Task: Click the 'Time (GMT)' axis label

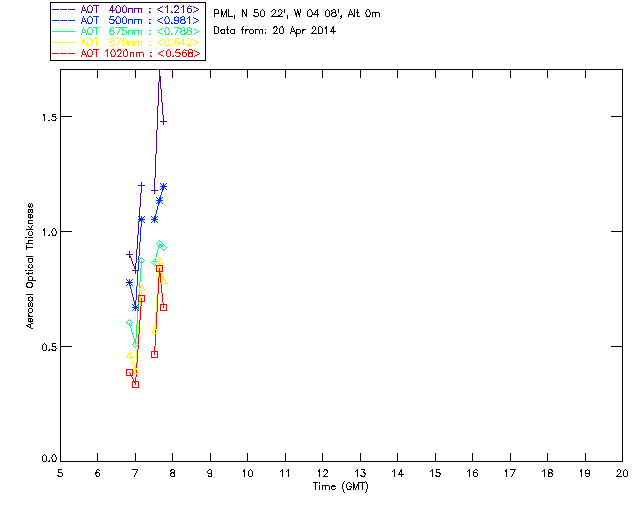Action: point(340,487)
